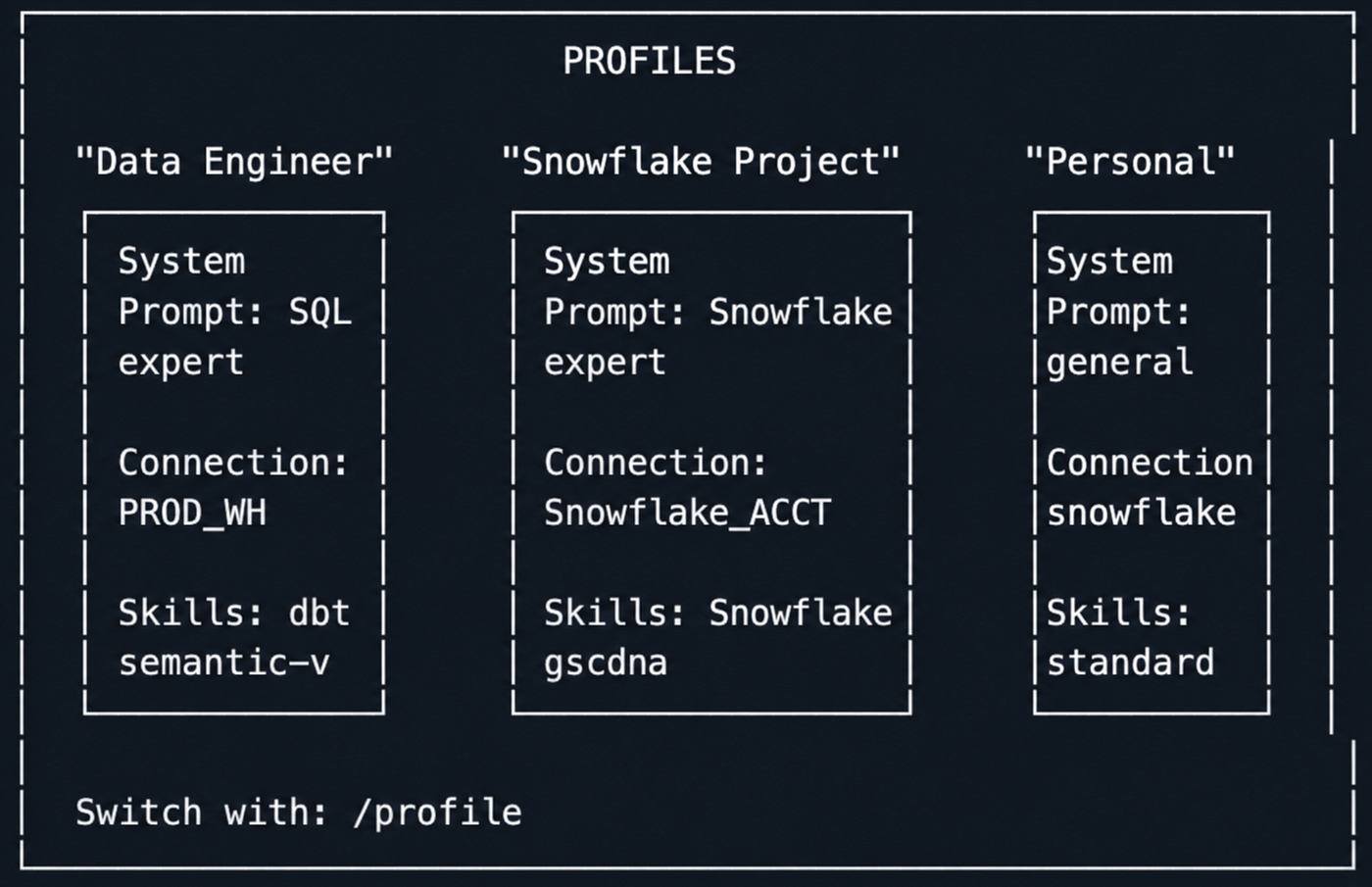Click PROD_WH connection value
The height and width of the screenshot is (887, 1372).
(x=192, y=513)
